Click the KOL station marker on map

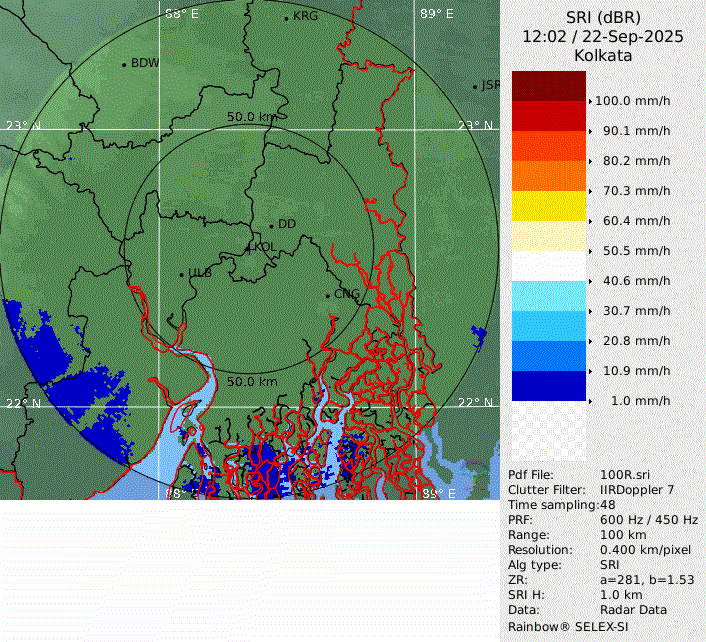pyautogui.click(x=249, y=248)
